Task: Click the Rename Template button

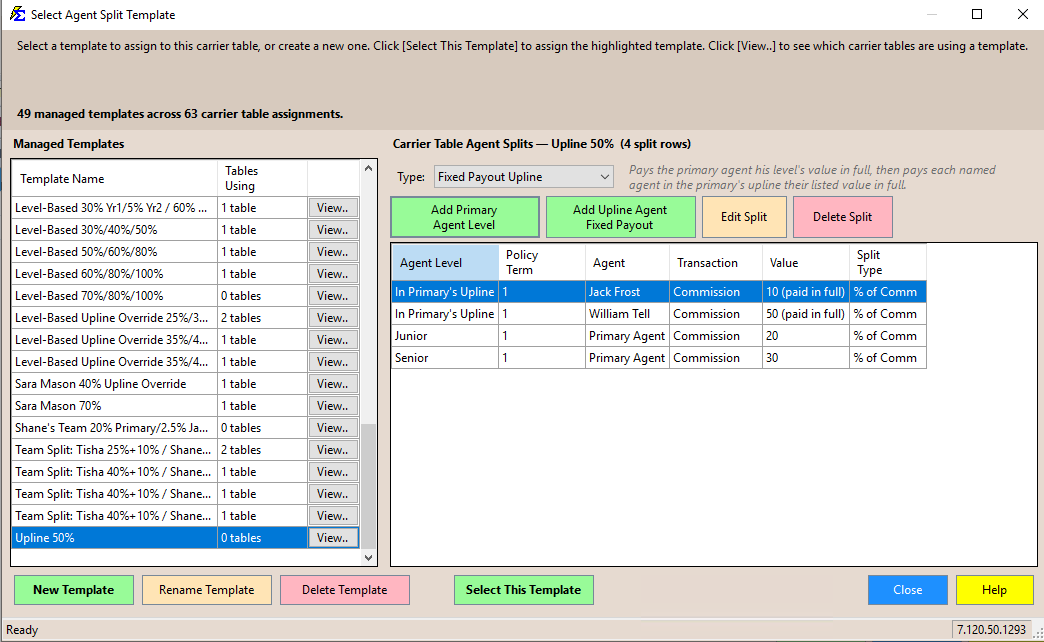Action: (x=207, y=590)
